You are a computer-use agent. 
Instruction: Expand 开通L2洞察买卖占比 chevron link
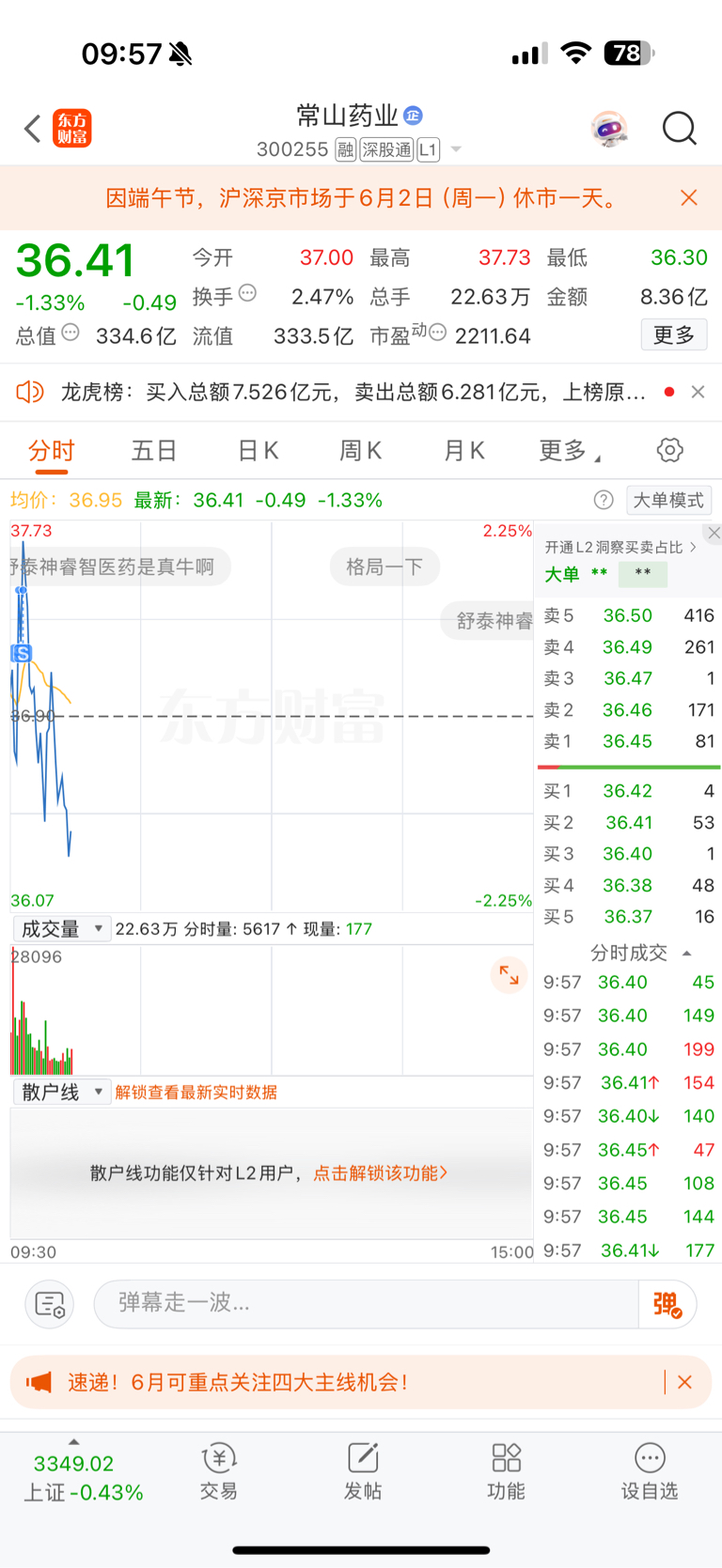(620, 547)
